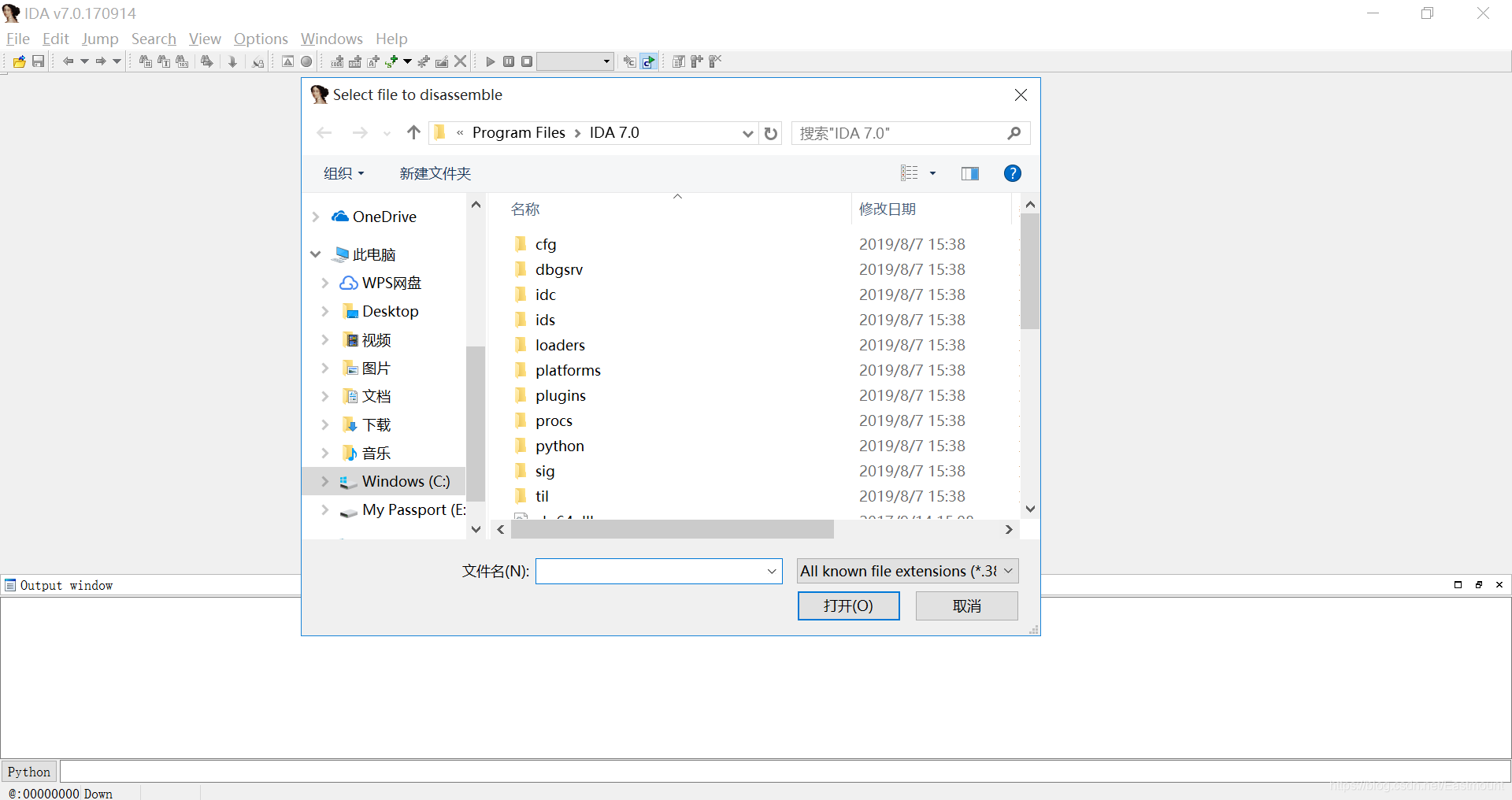Click the warning triangle toolbar icon
This screenshot has height=800, width=1512.
tap(288, 61)
